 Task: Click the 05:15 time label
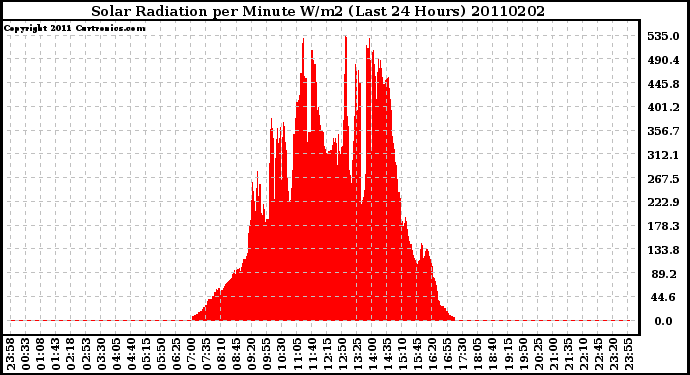point(146,355)
